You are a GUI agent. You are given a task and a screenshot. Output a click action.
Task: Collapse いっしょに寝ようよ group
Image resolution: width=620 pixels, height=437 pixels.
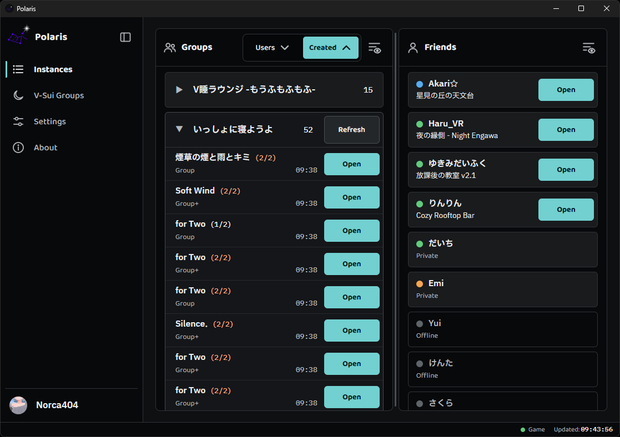point(179,129)
